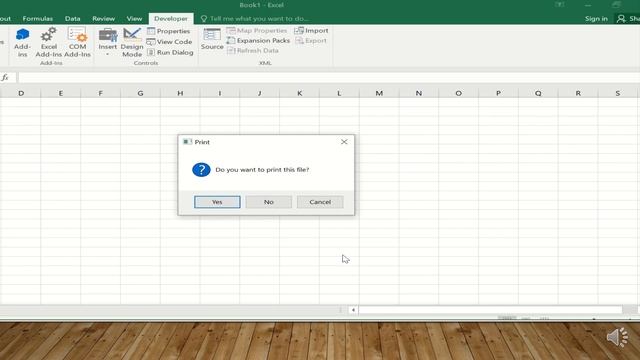Image resolution: width=640 pixels, height=360 pixels.
Task: Select column I header
Action: [220, 93]
